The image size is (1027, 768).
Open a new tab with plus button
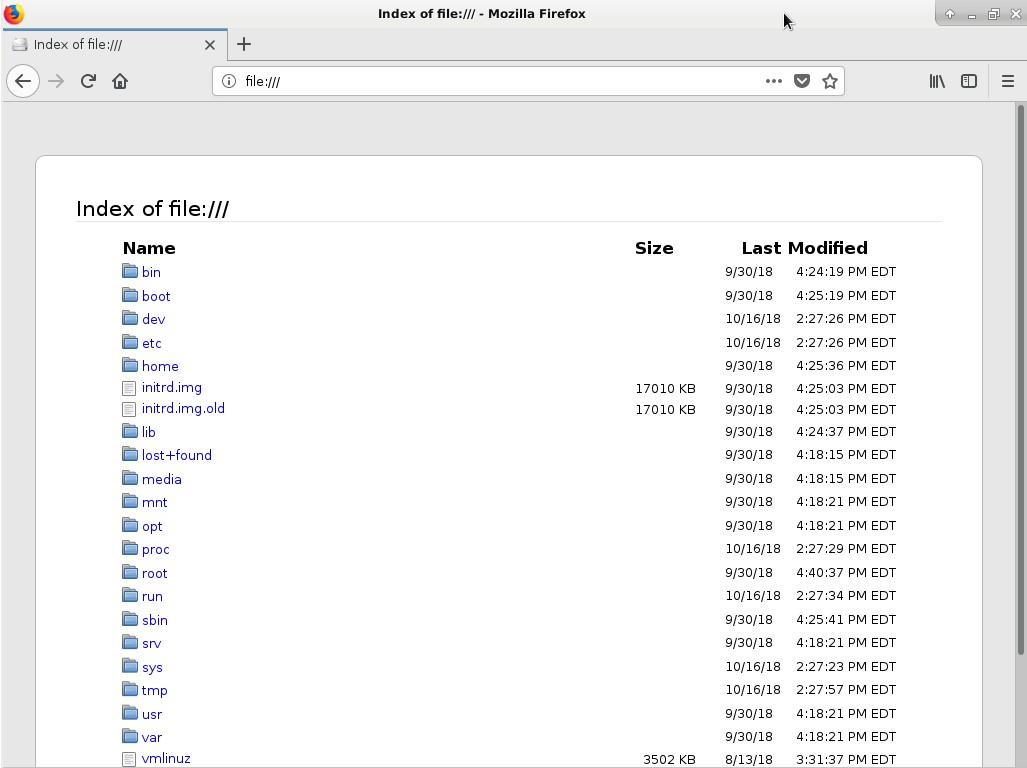coord(244,44)
